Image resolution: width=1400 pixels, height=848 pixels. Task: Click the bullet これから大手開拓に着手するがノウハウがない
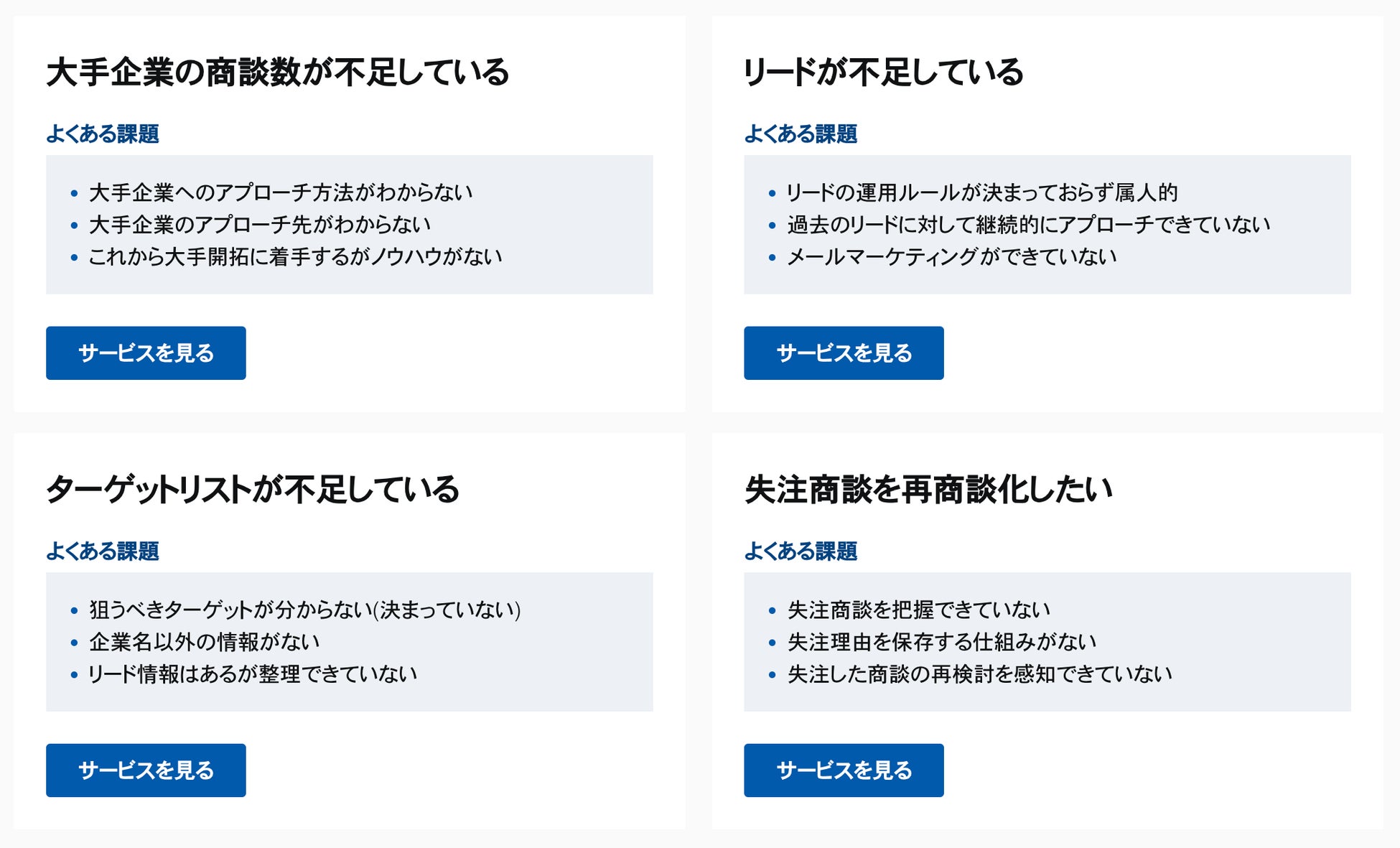pyautogui.click(x=295, y=257)
